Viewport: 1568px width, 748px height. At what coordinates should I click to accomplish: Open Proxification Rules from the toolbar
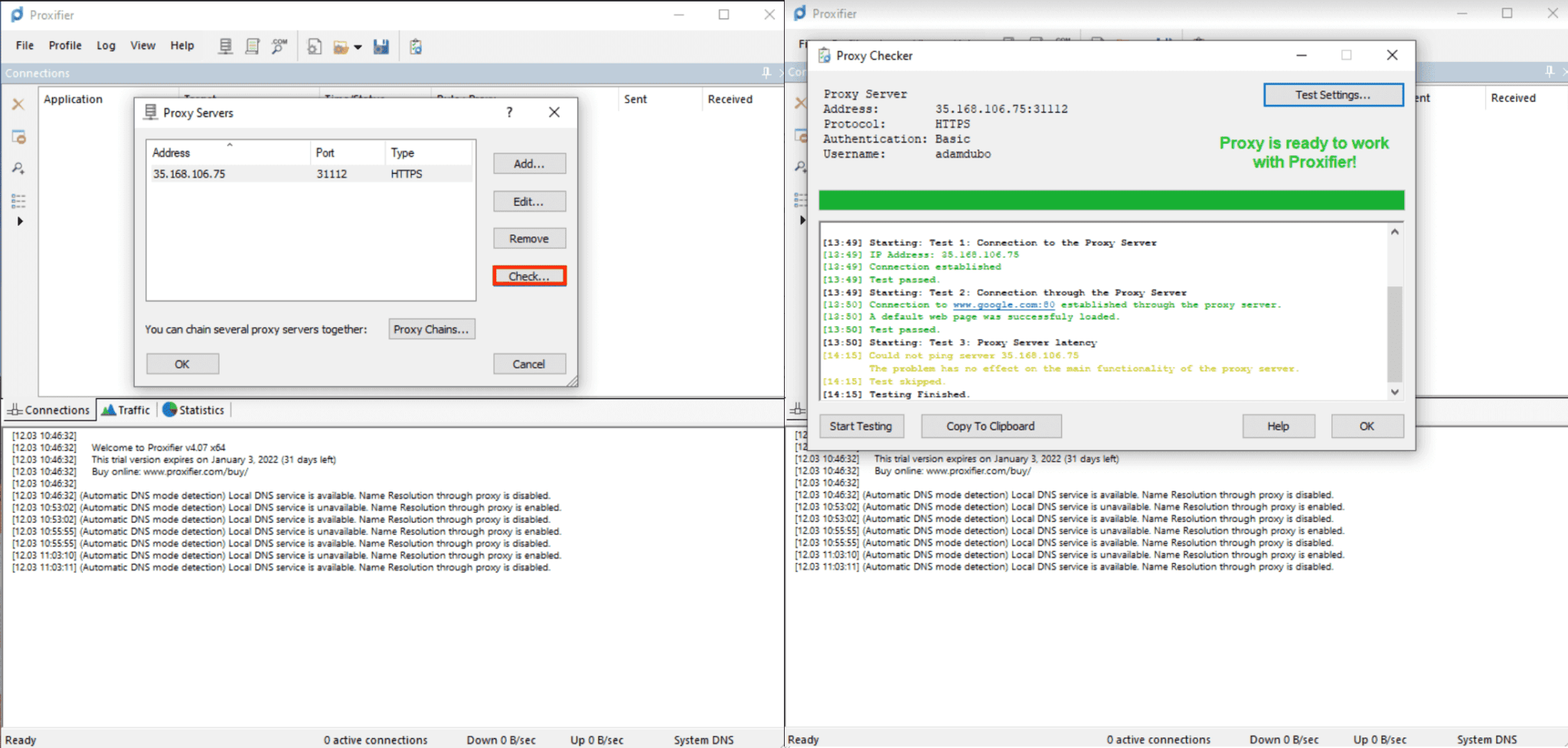point(253,46)
